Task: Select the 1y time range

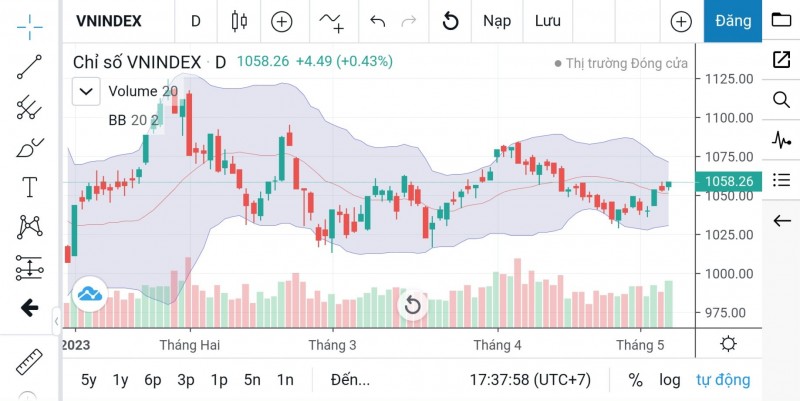Action: coord(121,380)
